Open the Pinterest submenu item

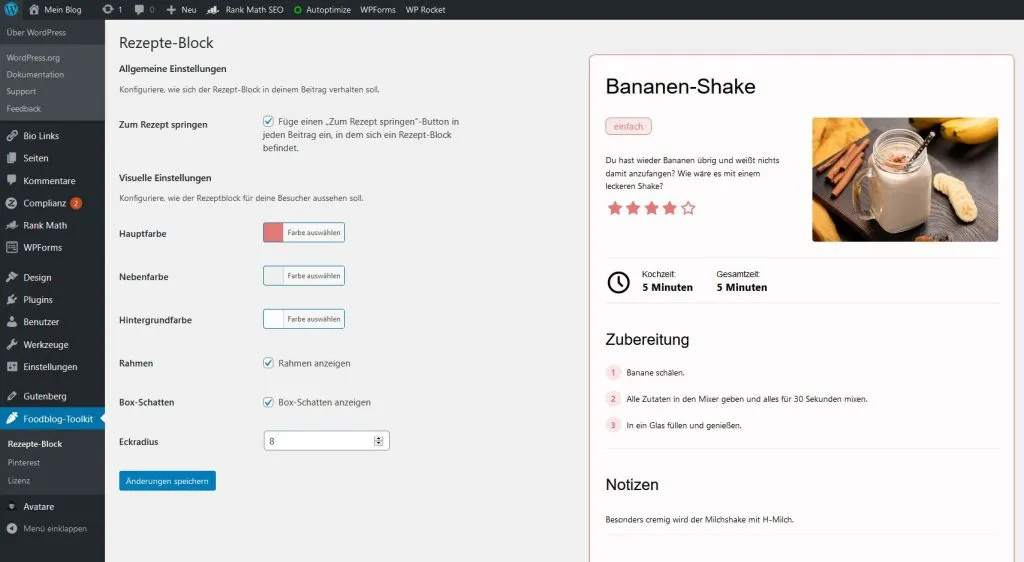(24, 463)
